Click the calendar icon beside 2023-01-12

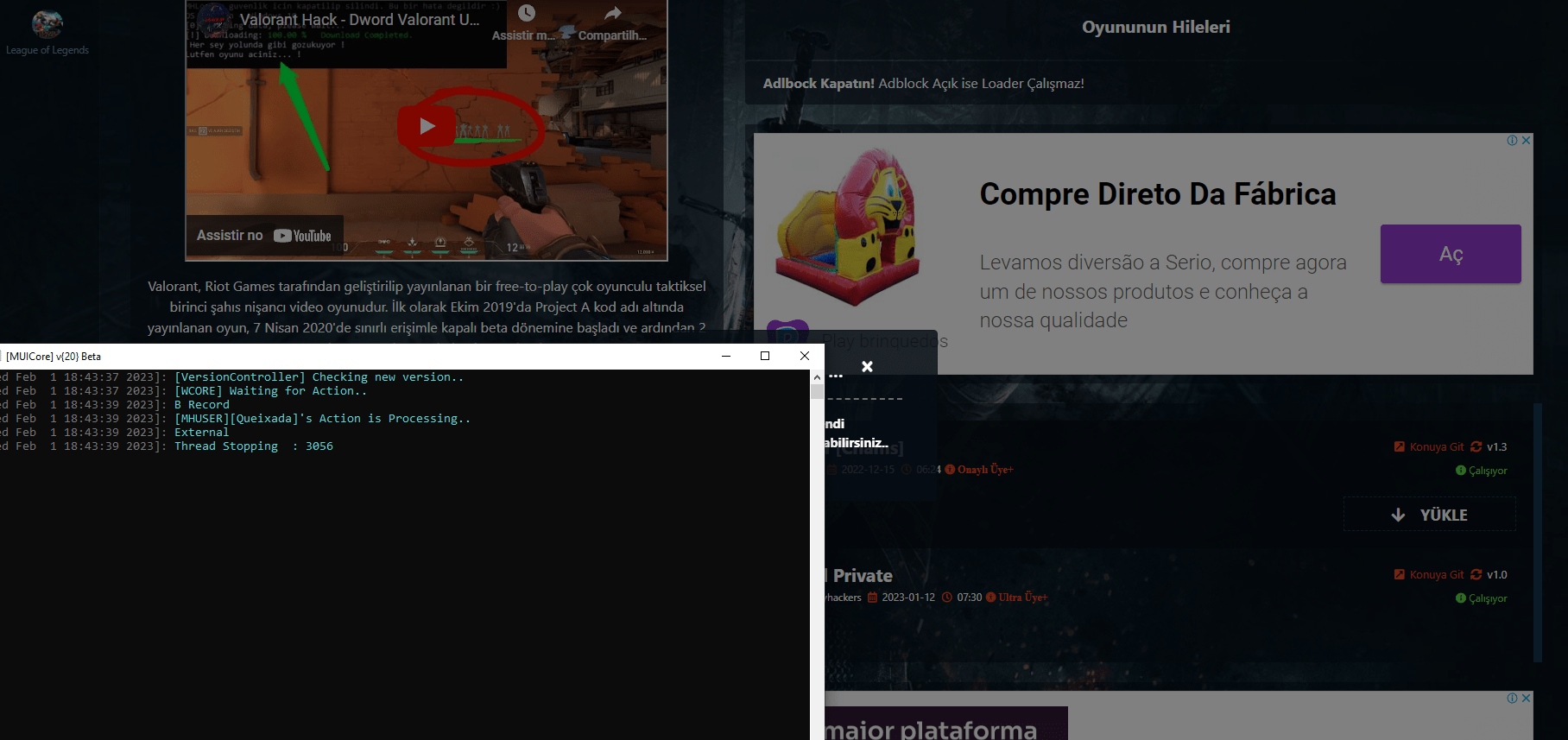[x=872, y=598]
